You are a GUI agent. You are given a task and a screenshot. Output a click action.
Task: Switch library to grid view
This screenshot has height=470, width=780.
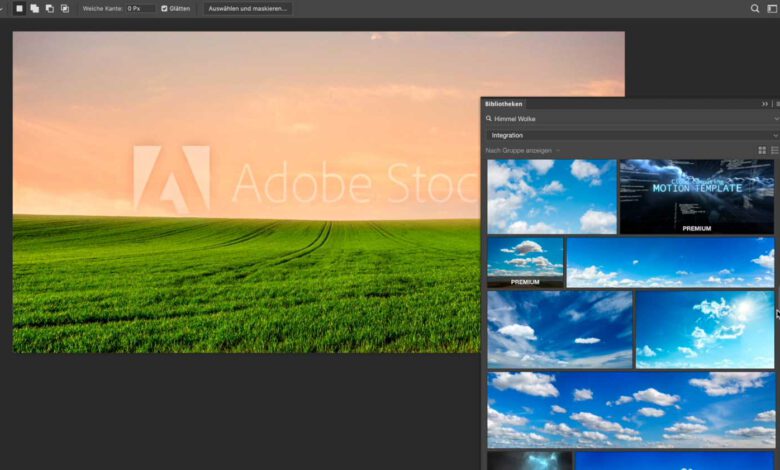762,151
